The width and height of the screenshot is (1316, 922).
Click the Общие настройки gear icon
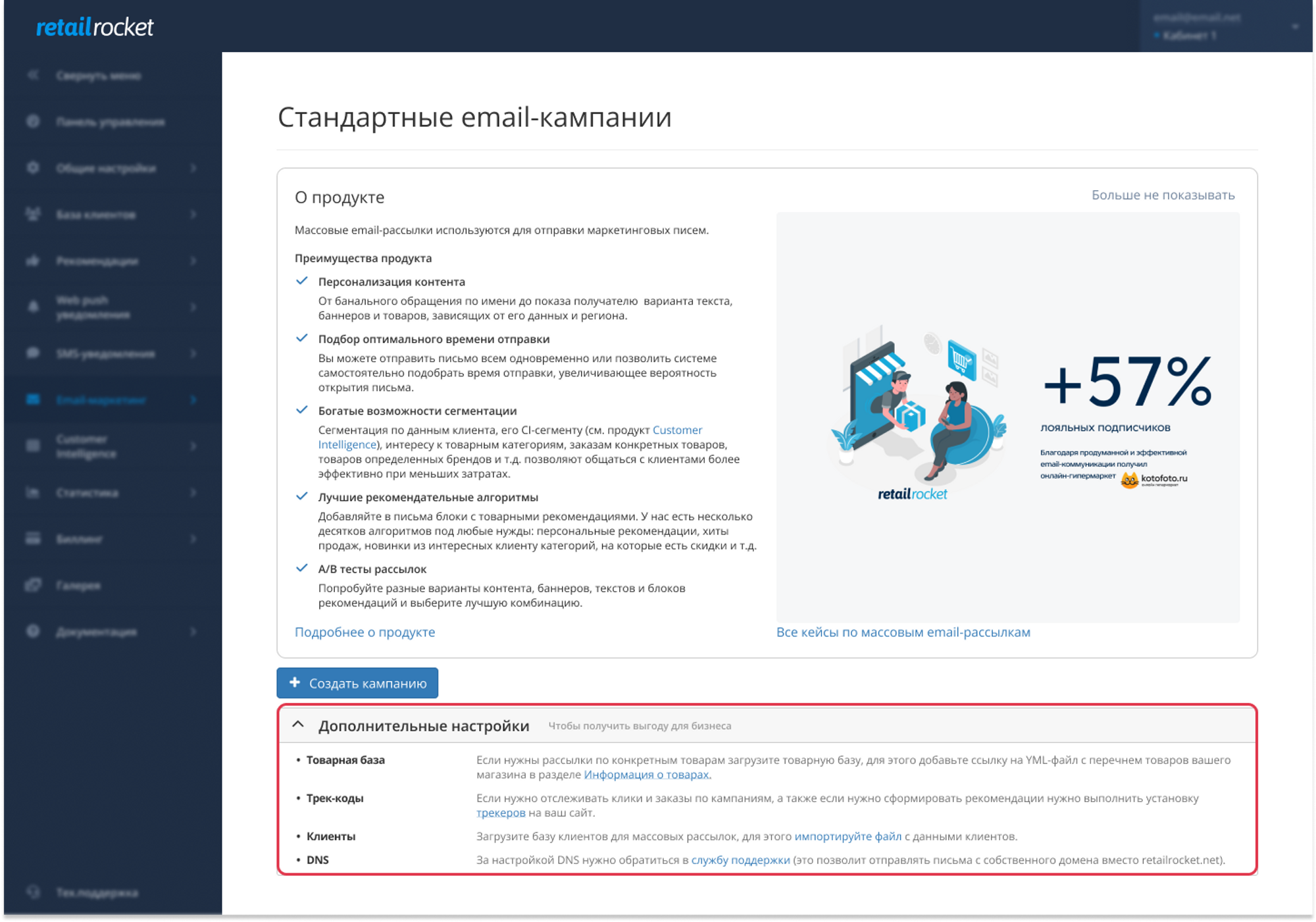tap(33, 168)
